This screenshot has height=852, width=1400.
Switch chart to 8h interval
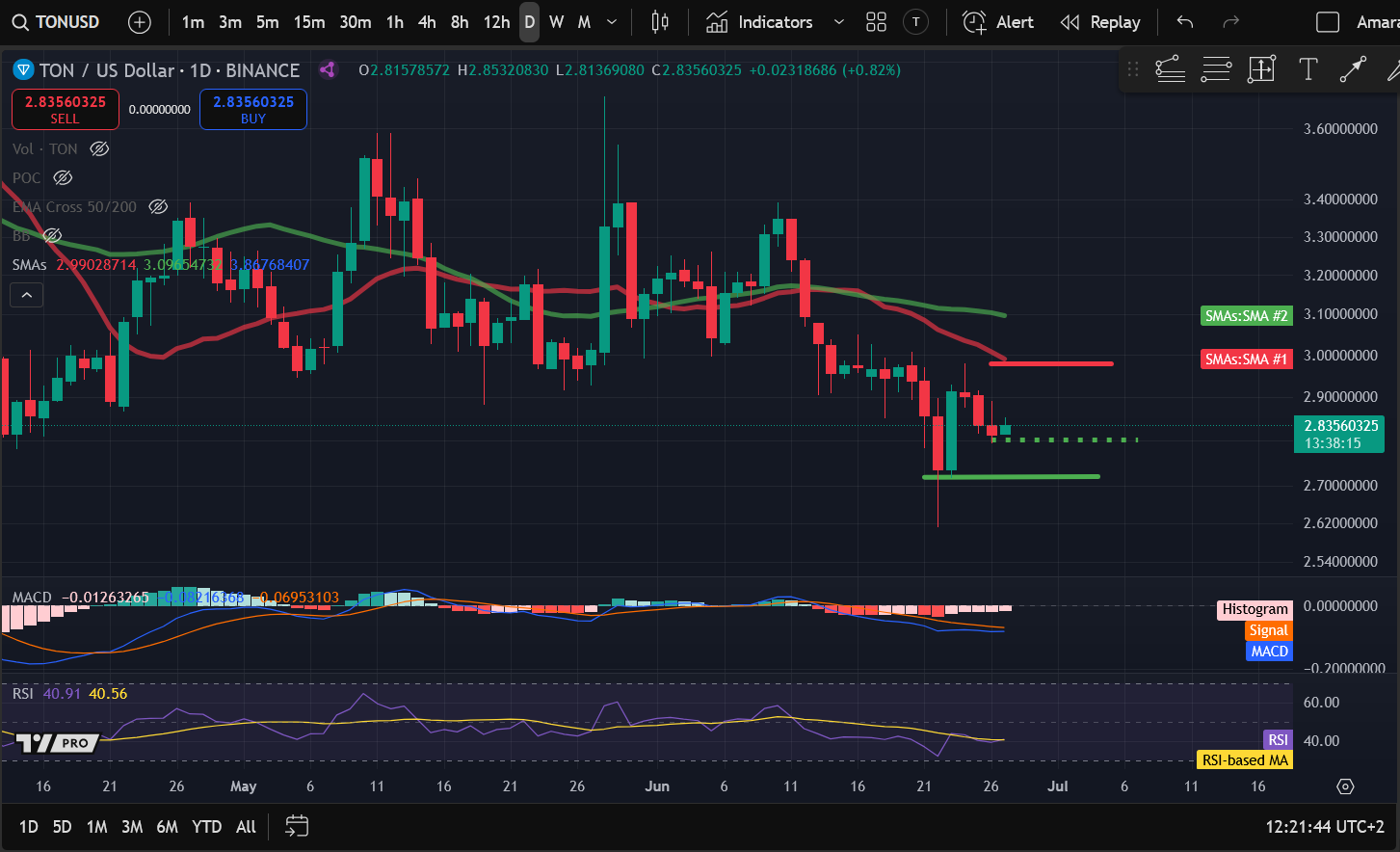point(460,22)
